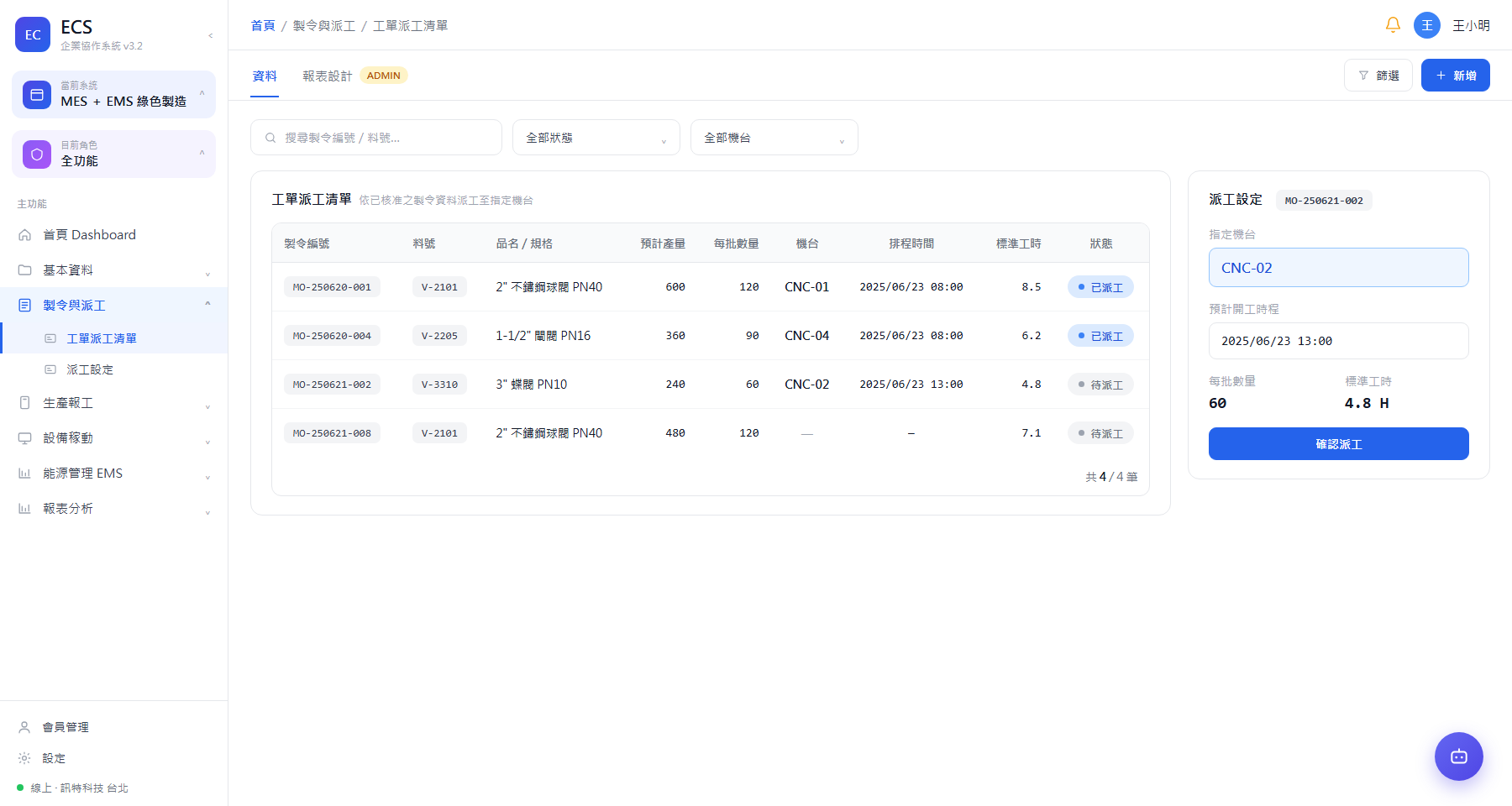Click the current system MES icon
Screen dimensions: 1512x806
point(37,95)
